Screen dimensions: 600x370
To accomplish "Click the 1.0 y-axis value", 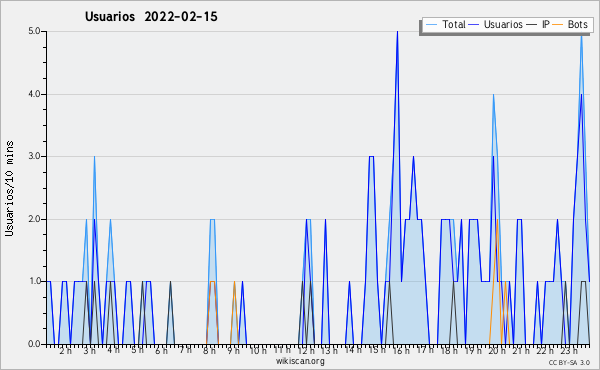I will tap(34, 281).
